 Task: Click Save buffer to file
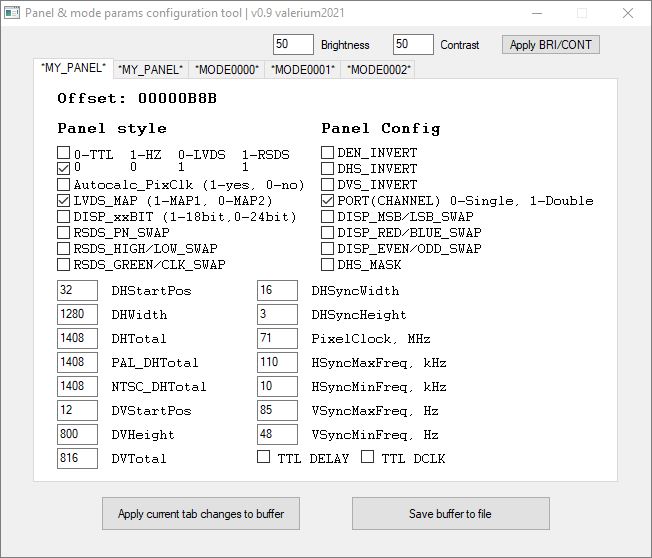tap(450, 514)
